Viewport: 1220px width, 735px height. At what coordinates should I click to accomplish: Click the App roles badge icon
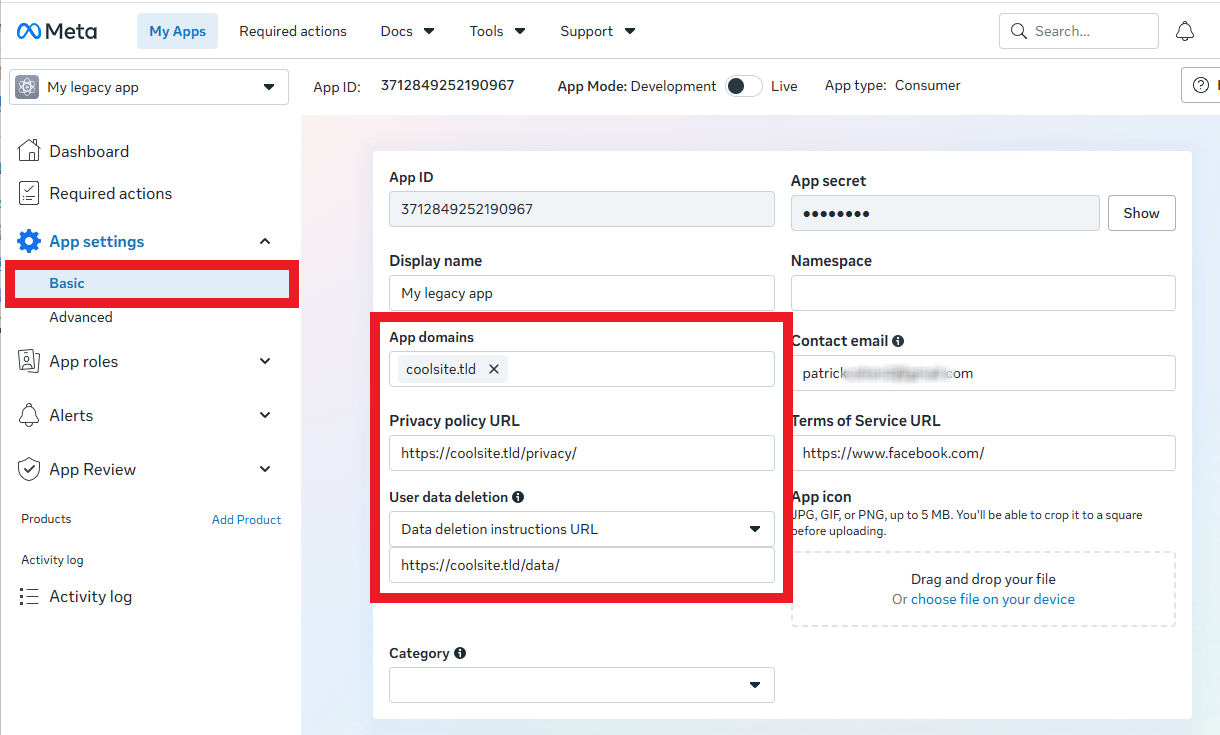point(29,361)
